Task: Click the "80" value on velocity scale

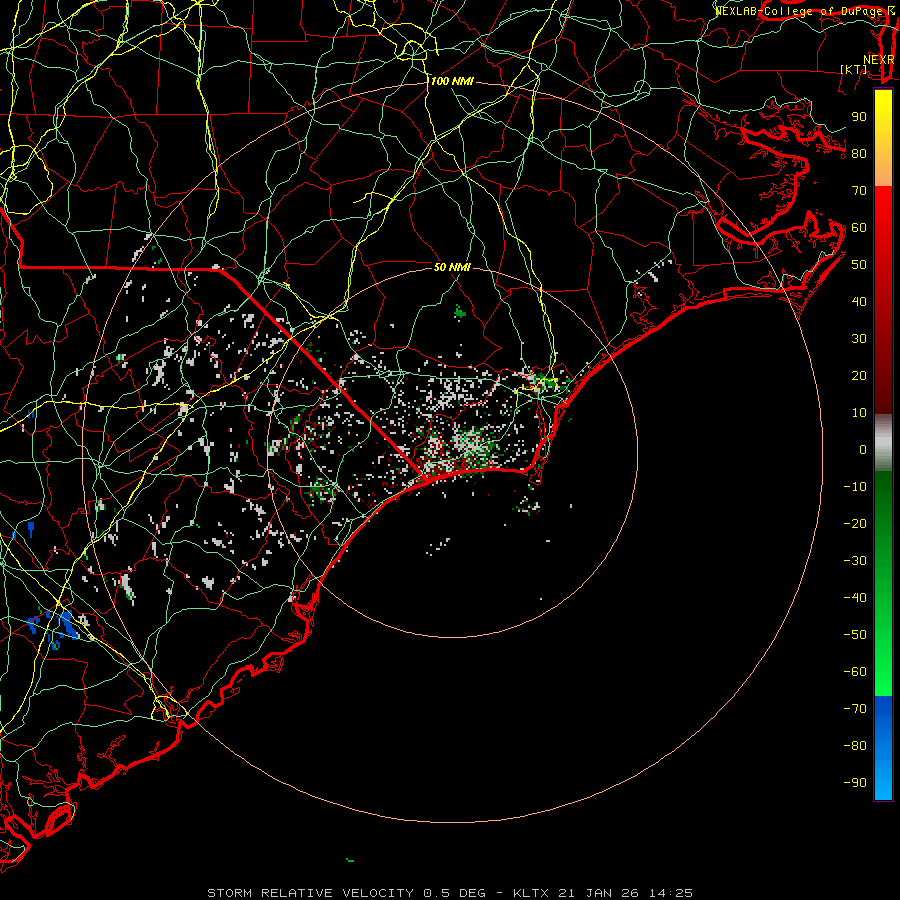Action: (x=859, y=154)
